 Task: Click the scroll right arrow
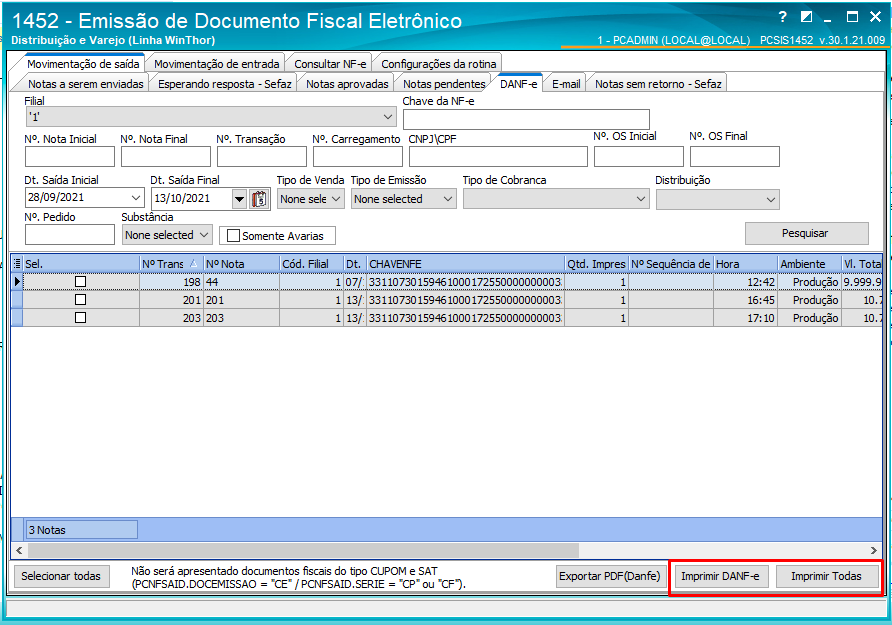pyautogui.click(x=874, y=550)
